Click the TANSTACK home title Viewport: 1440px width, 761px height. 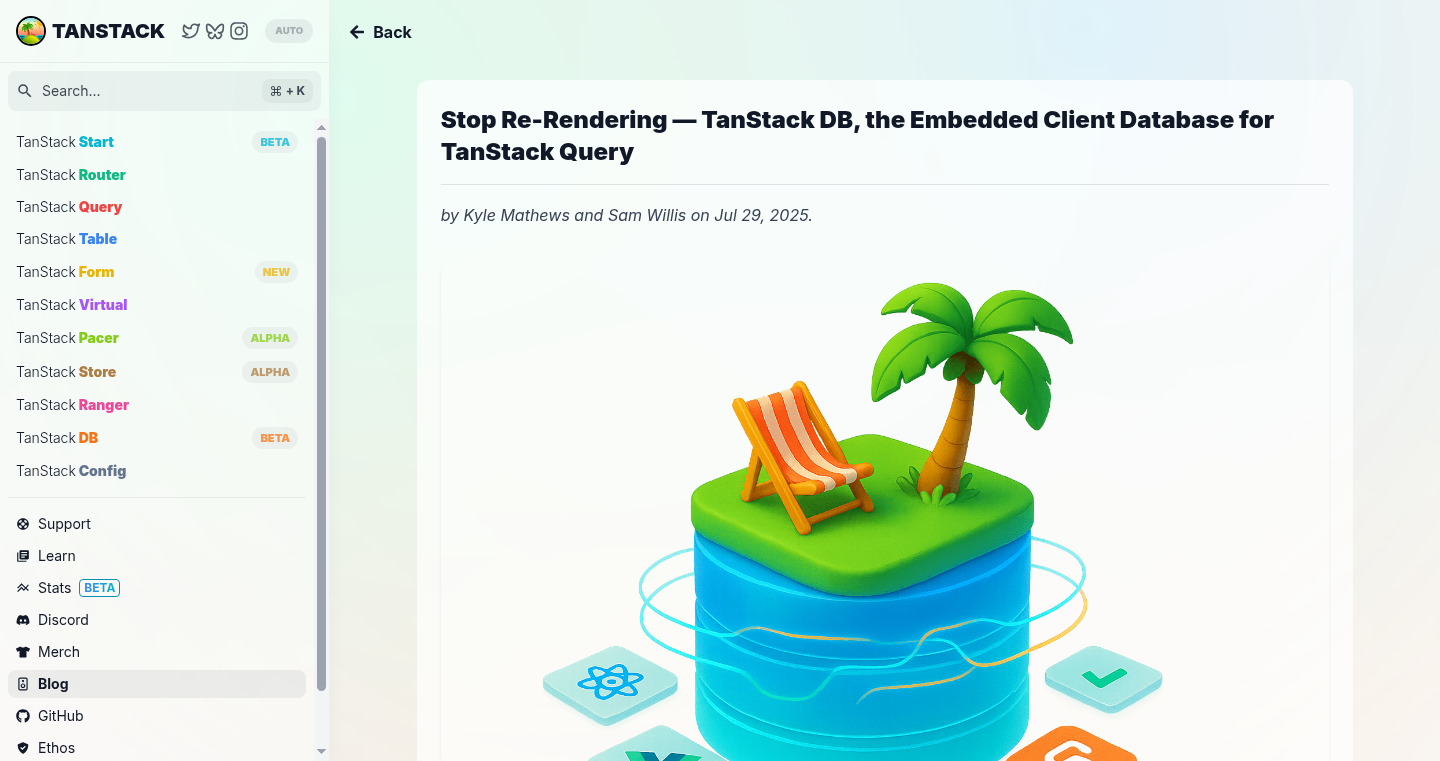[x=108, y=31]
